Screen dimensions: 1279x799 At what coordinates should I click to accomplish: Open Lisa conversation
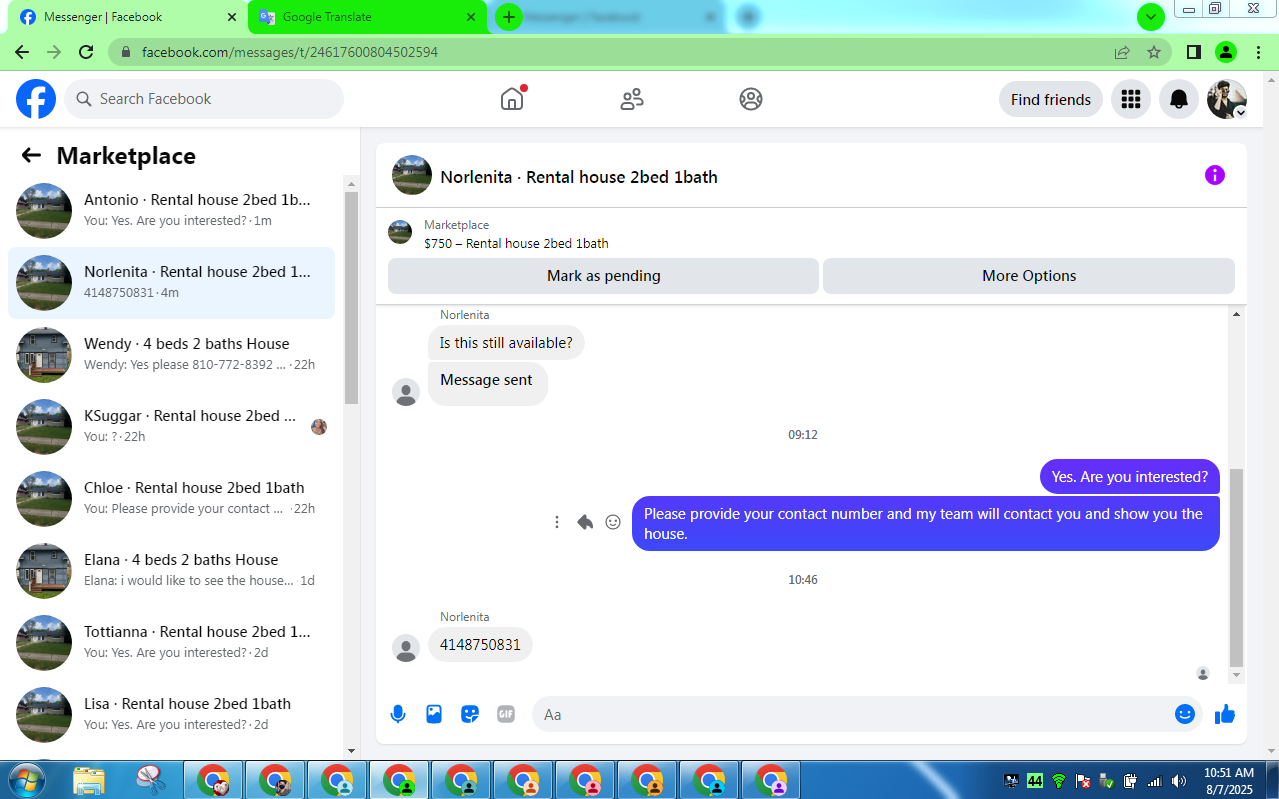click(172, 715)
